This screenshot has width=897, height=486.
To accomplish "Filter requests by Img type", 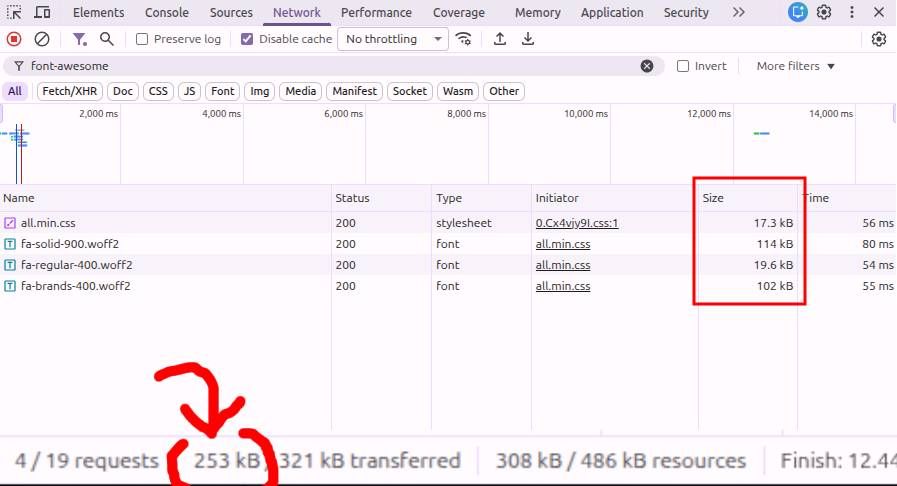I will tap(259, 91).
